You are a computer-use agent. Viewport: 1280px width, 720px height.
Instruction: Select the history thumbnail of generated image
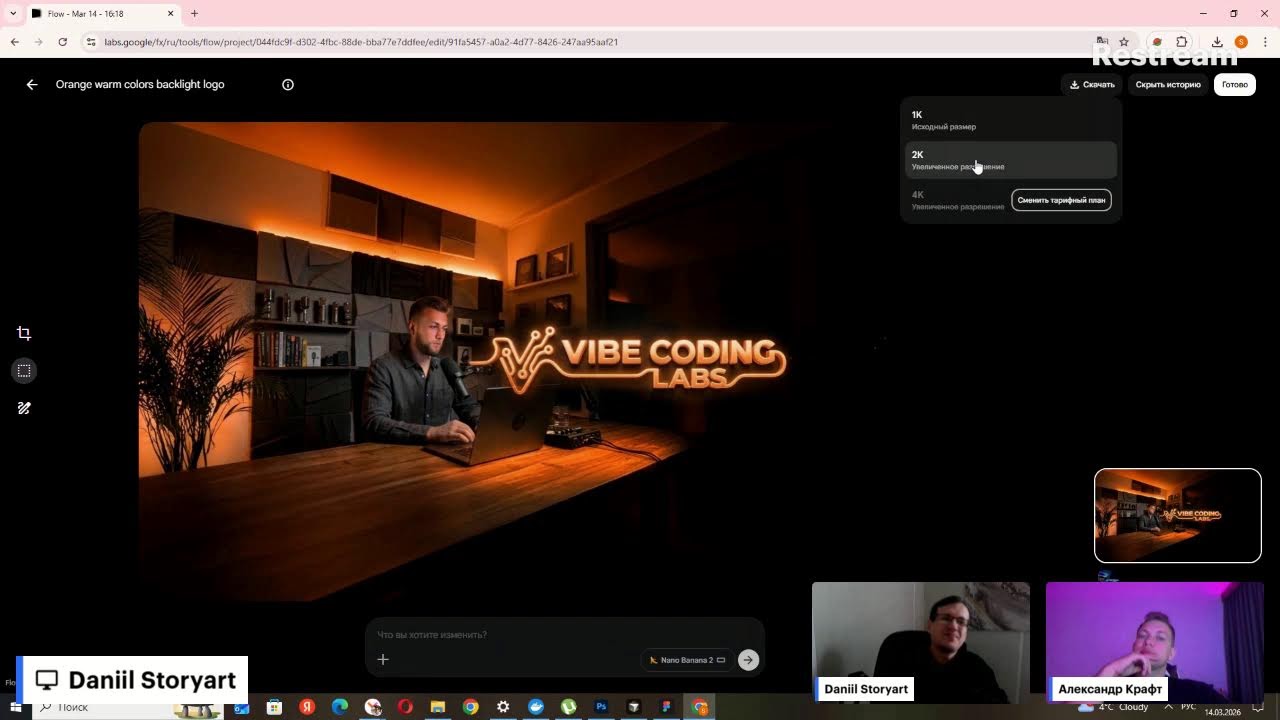tap(1178, 516)
